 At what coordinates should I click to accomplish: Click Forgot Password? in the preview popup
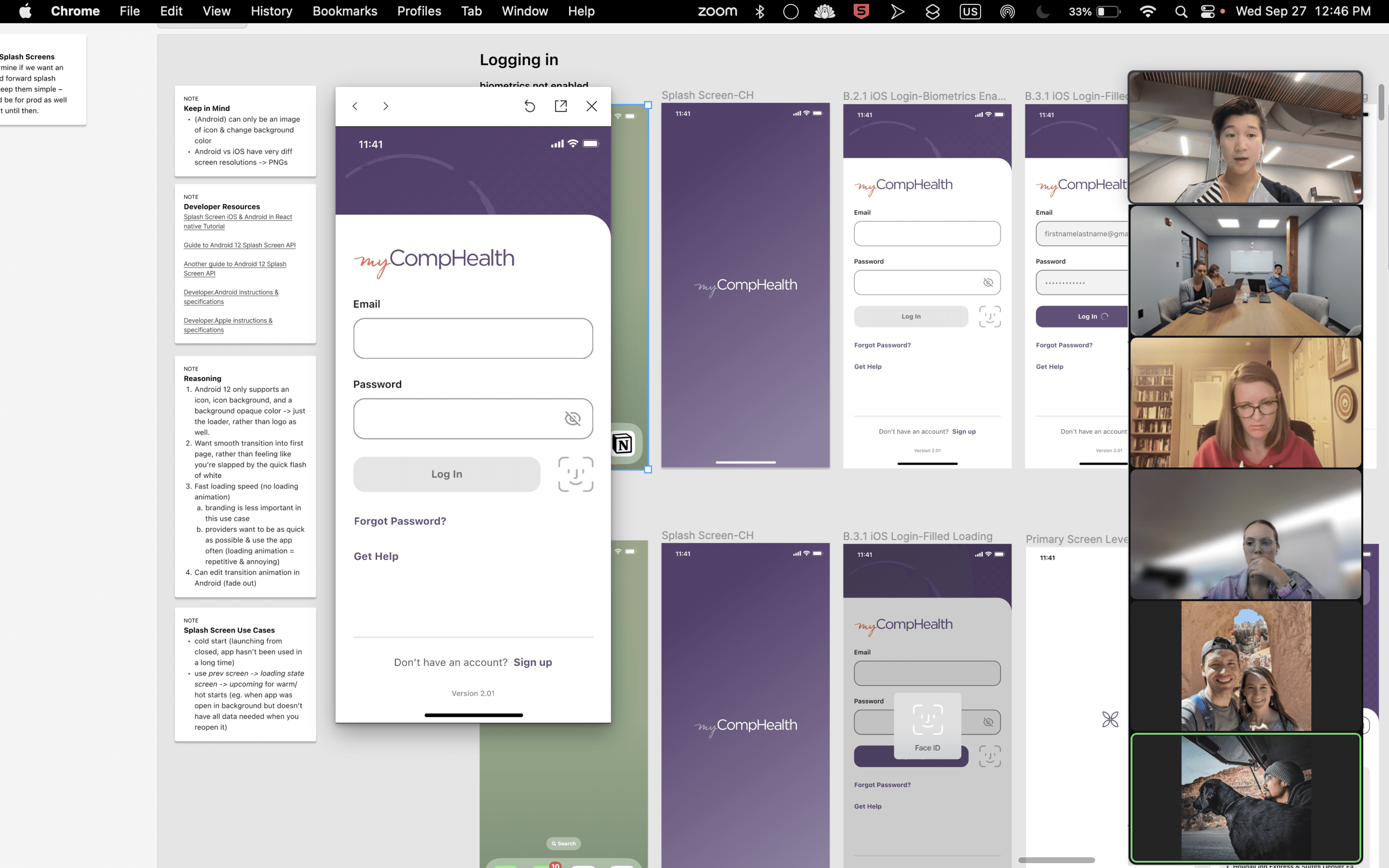(400, 521)
